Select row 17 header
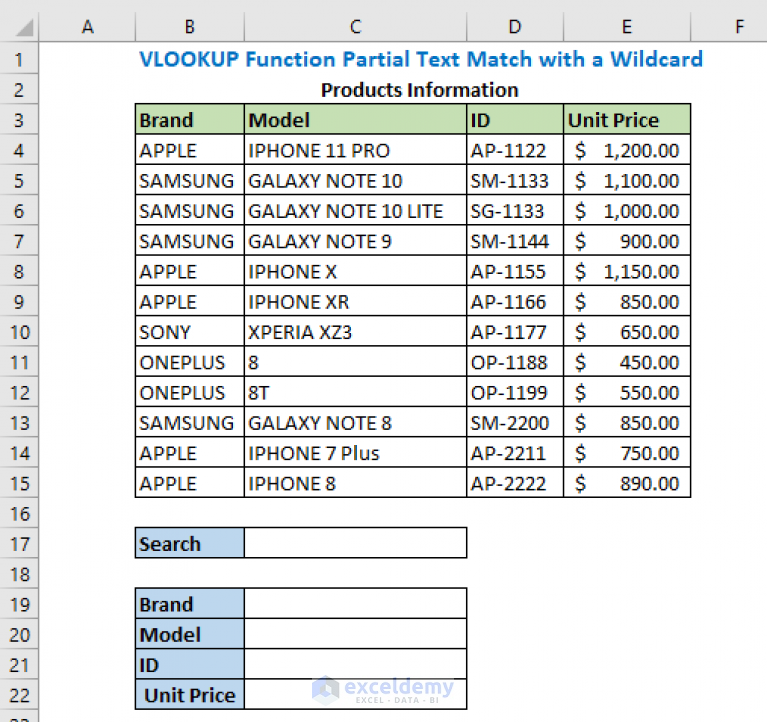This screenshot has width=767, height=722. 19,544
